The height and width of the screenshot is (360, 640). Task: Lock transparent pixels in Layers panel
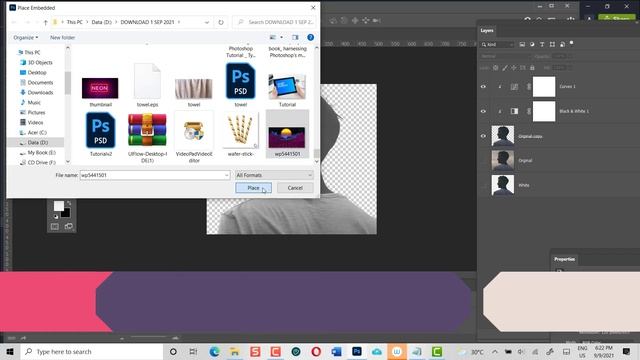[496, 68]
